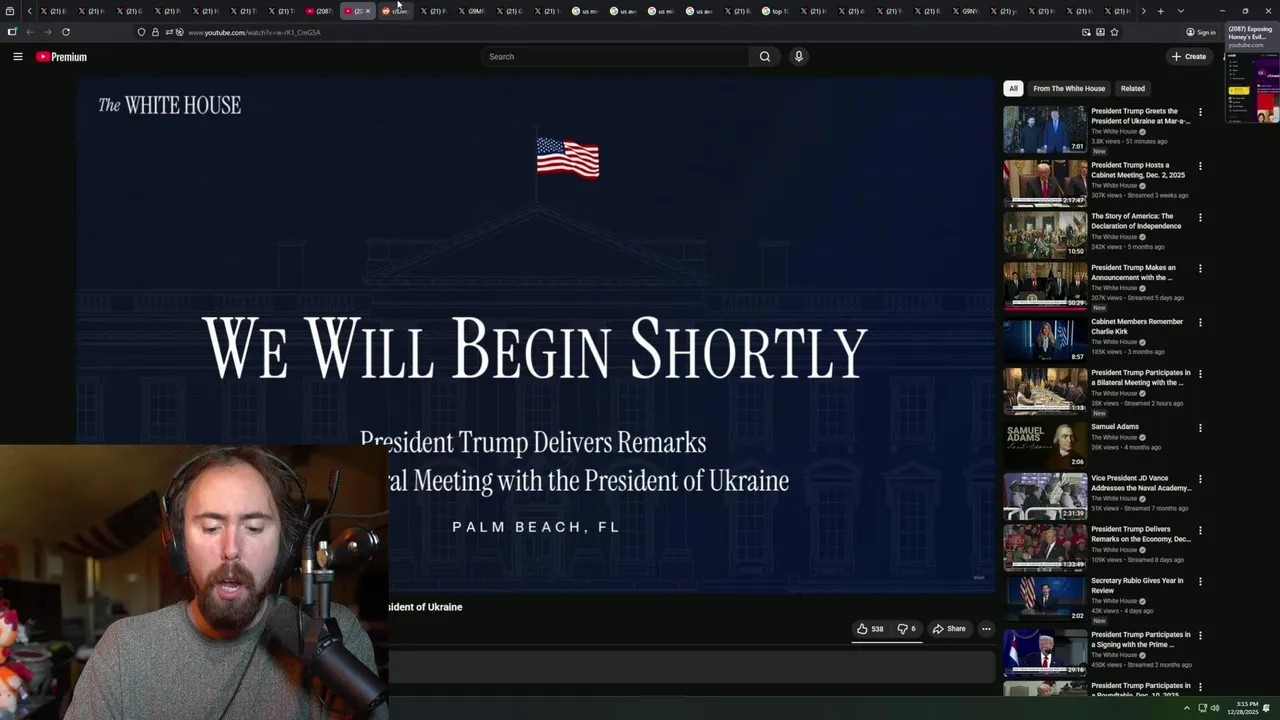Open more actions ellipsis under video
This screenshot has height=720, width=1280.
click(986, 629)
